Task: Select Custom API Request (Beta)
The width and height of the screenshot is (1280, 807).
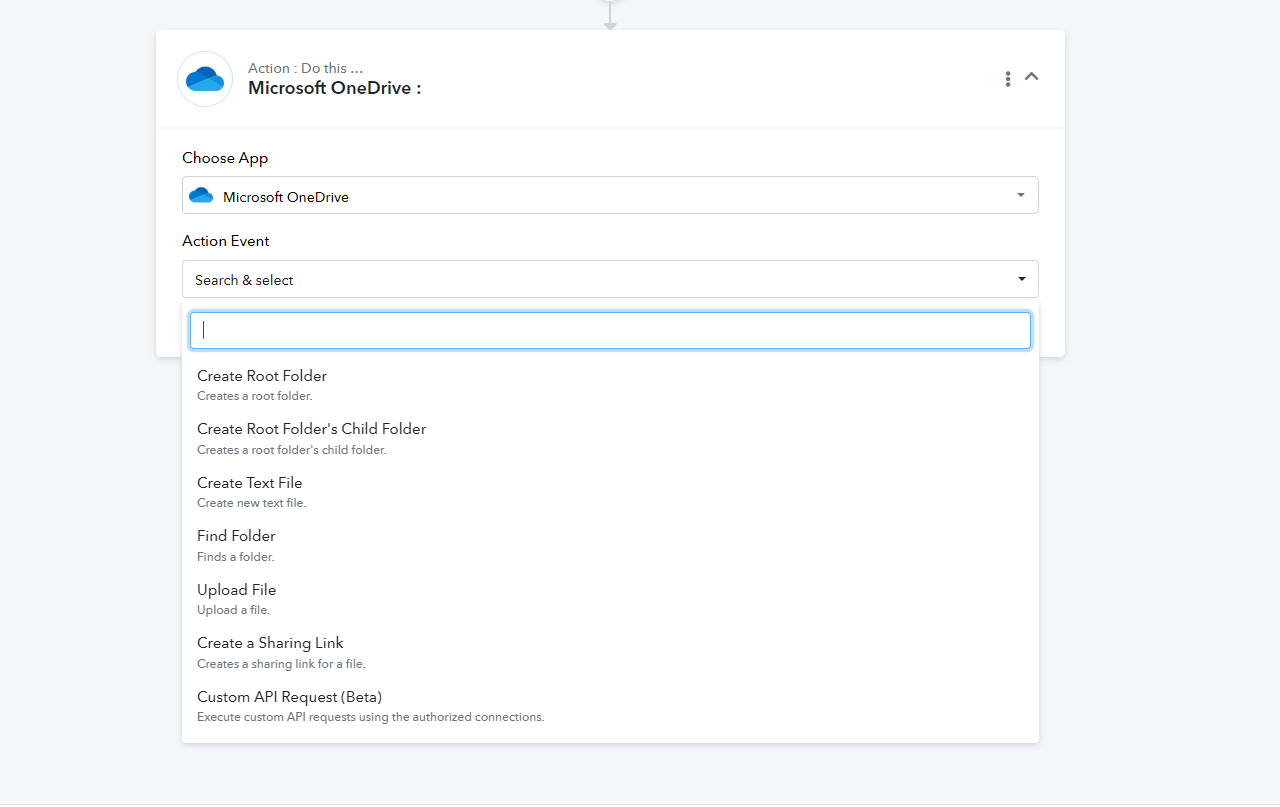Action: [x=610, y=705]
